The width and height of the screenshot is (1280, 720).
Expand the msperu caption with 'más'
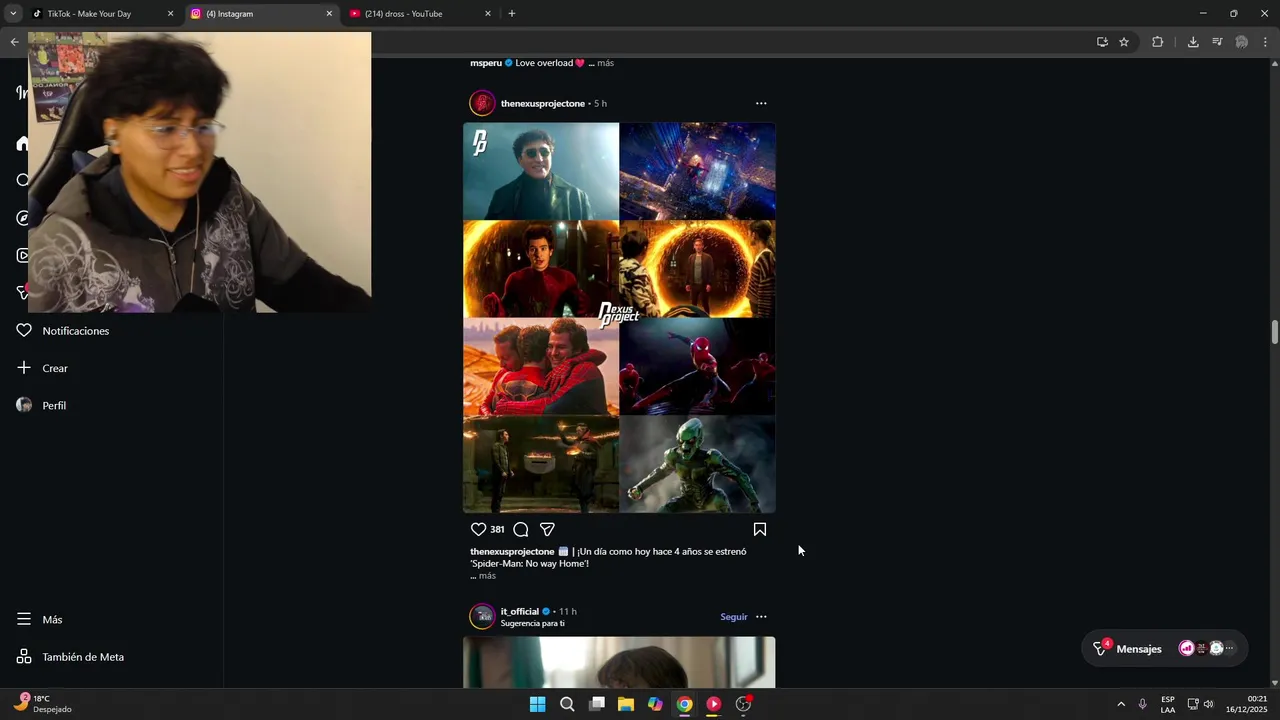point(605,63)
